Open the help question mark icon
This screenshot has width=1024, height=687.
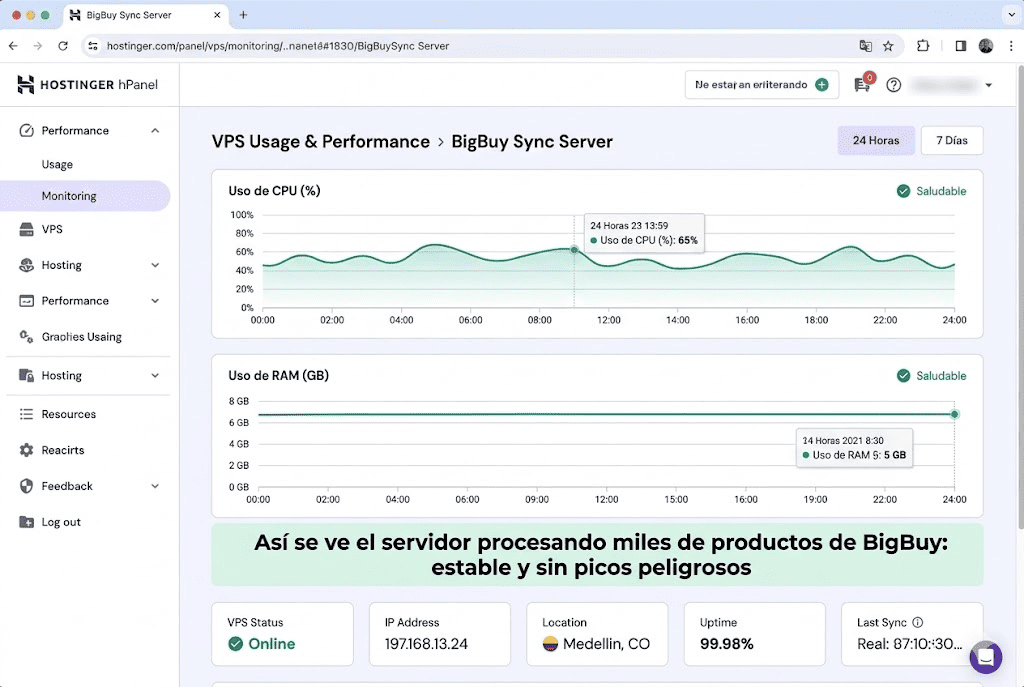pos(893,85)
